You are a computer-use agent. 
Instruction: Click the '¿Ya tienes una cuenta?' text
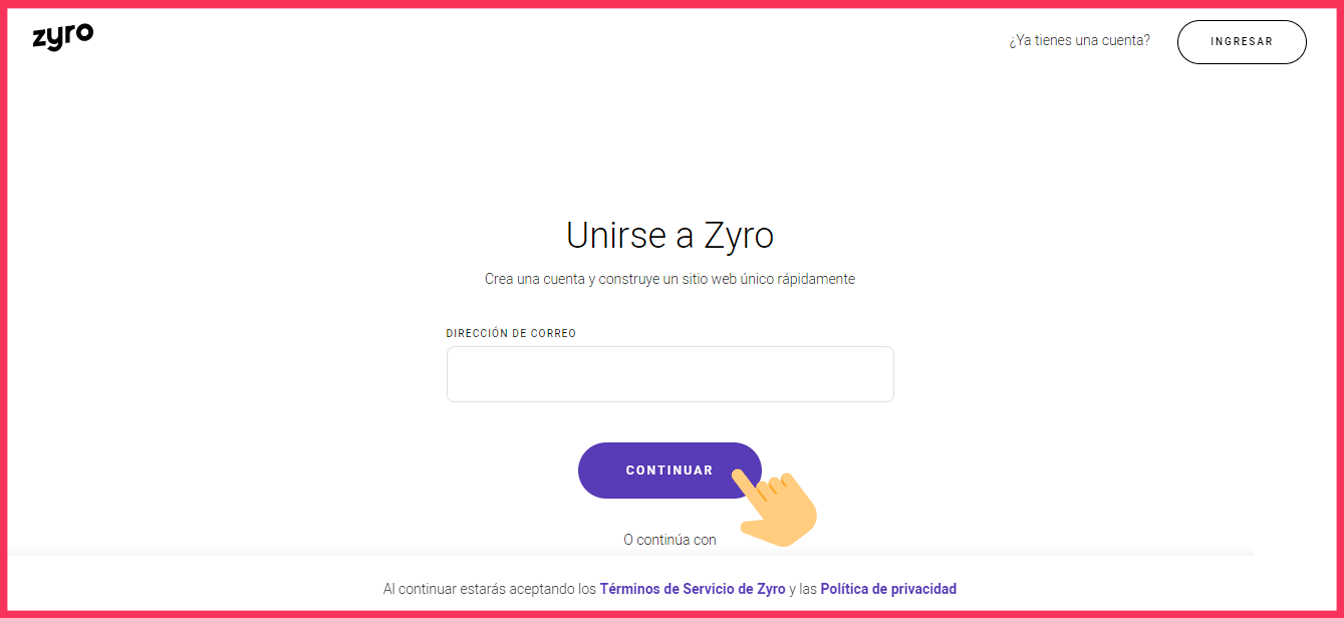pyautogui.click(x=1079, y=41)
